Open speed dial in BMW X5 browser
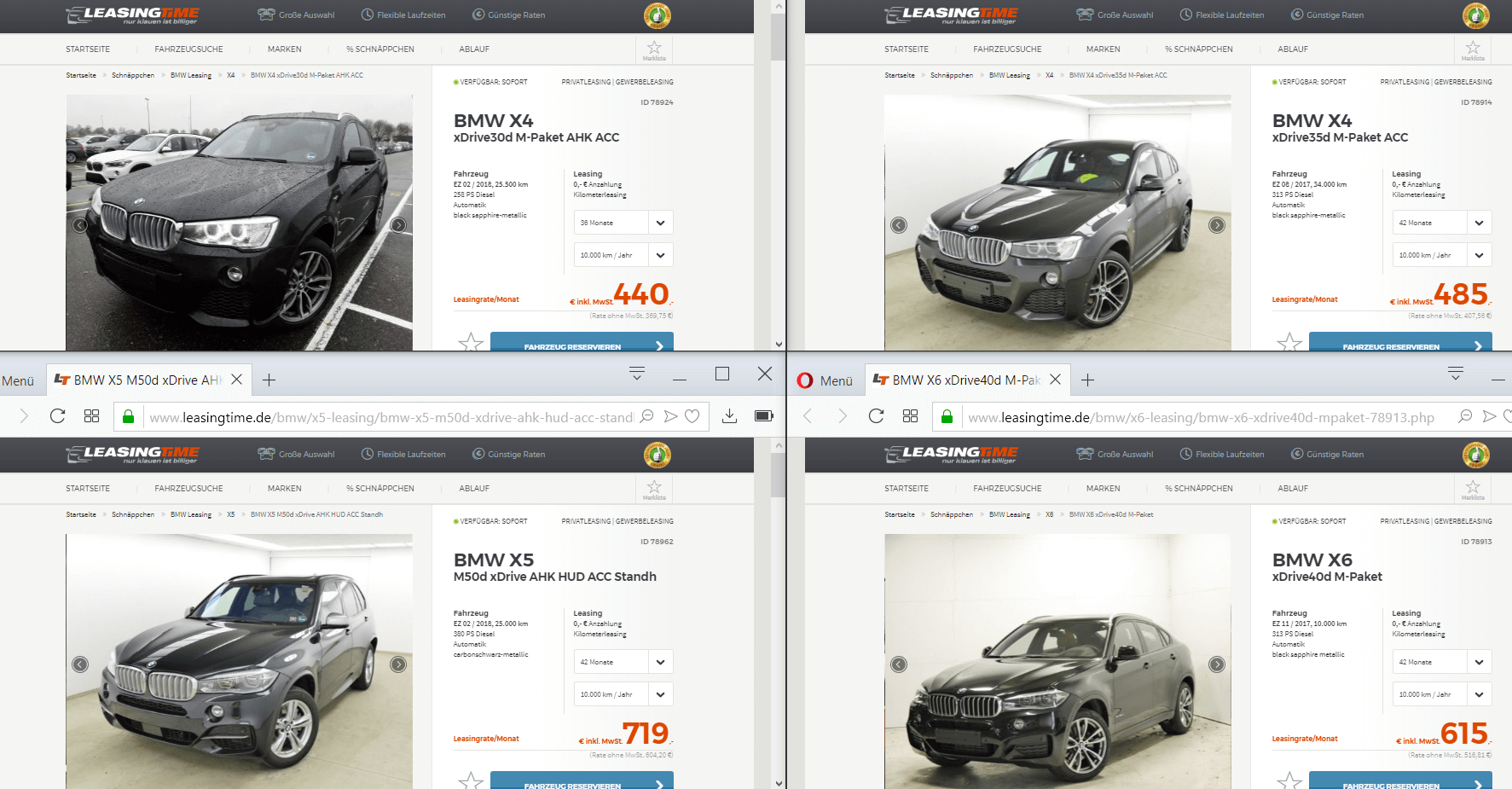Viewport: 1512px width, 789px height. 92,416
